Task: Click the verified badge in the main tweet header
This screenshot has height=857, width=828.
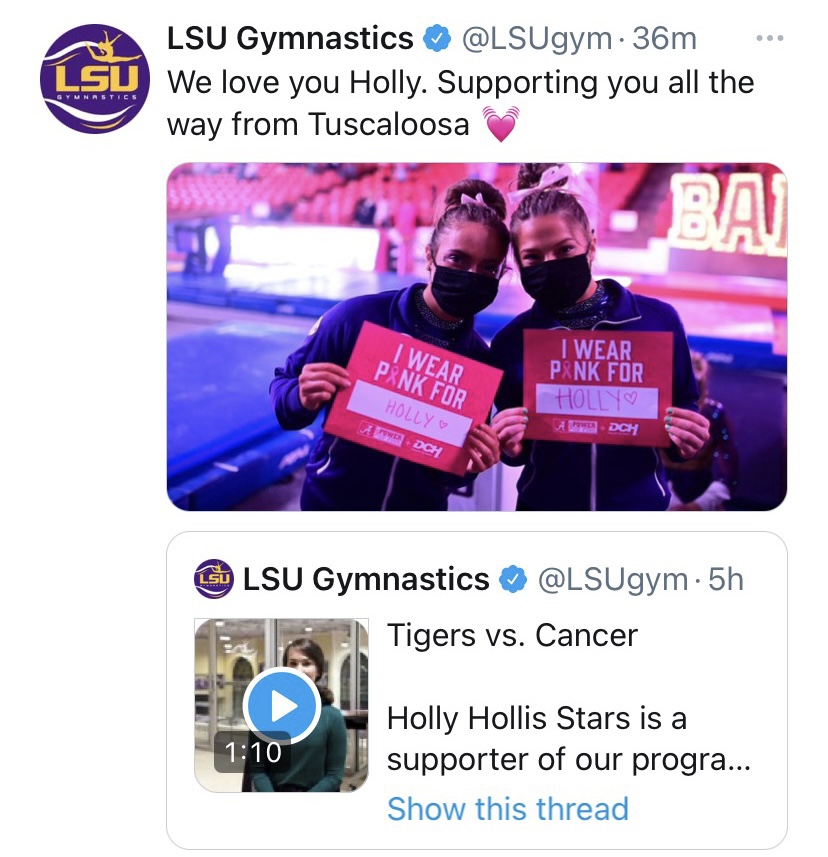Action: pos(436,39)
